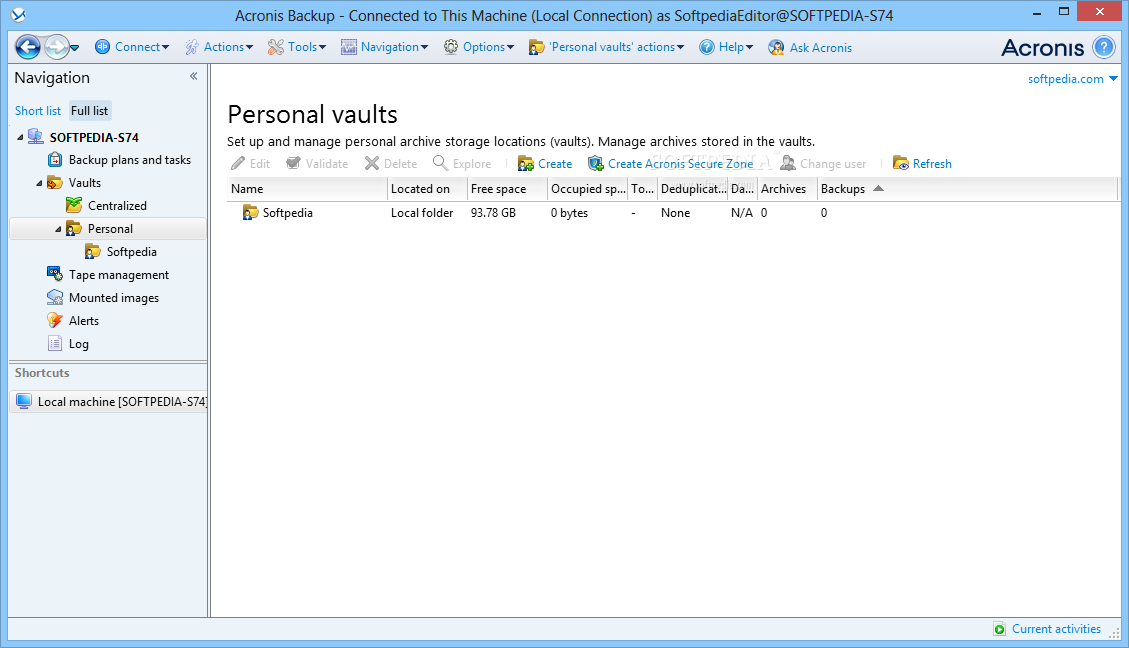Click Create Acronis Secure Zone
The image size is (1129, 648).
tap(670, 163)
